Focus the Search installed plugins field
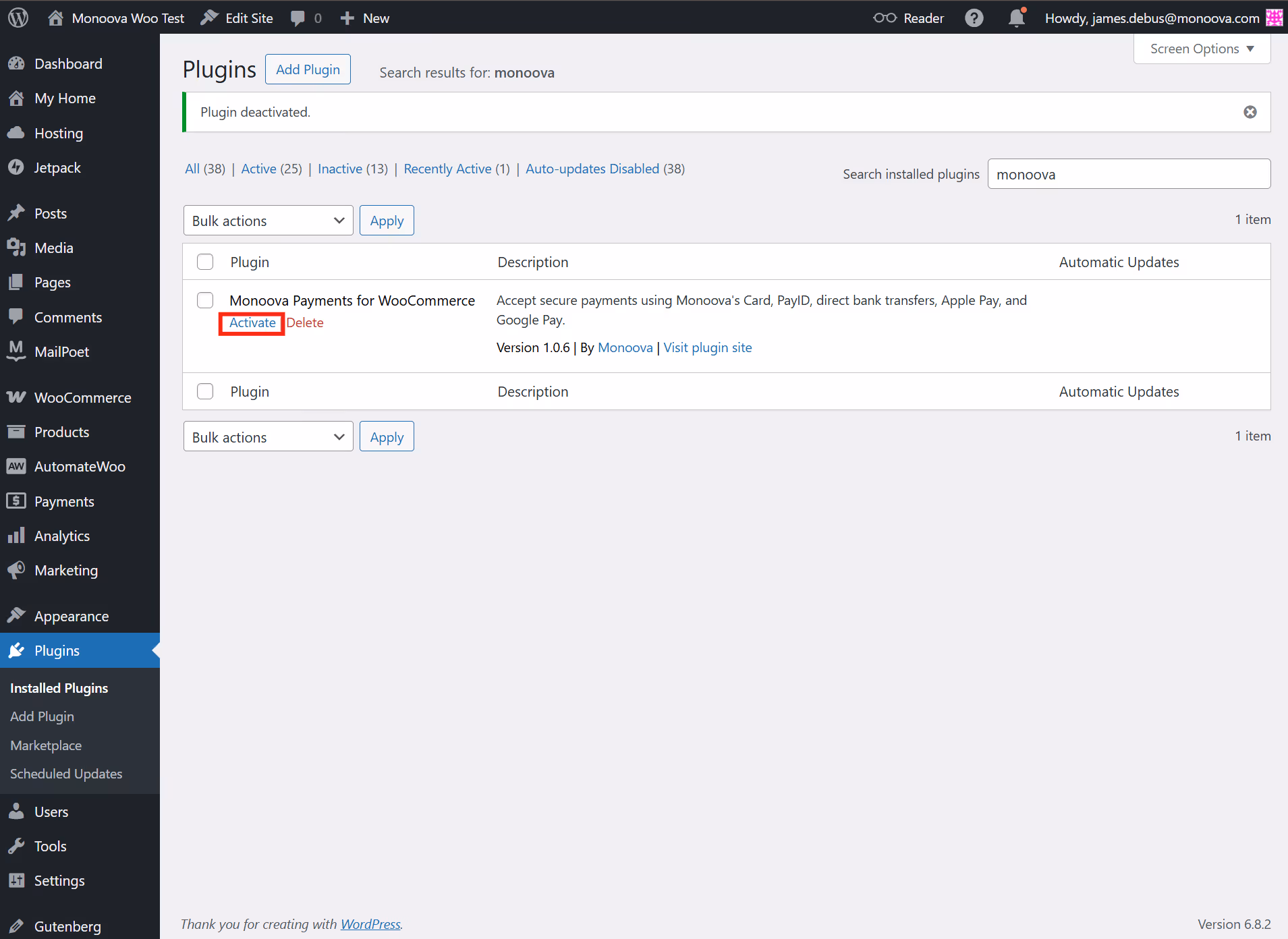 click(x=1129, y=174)
